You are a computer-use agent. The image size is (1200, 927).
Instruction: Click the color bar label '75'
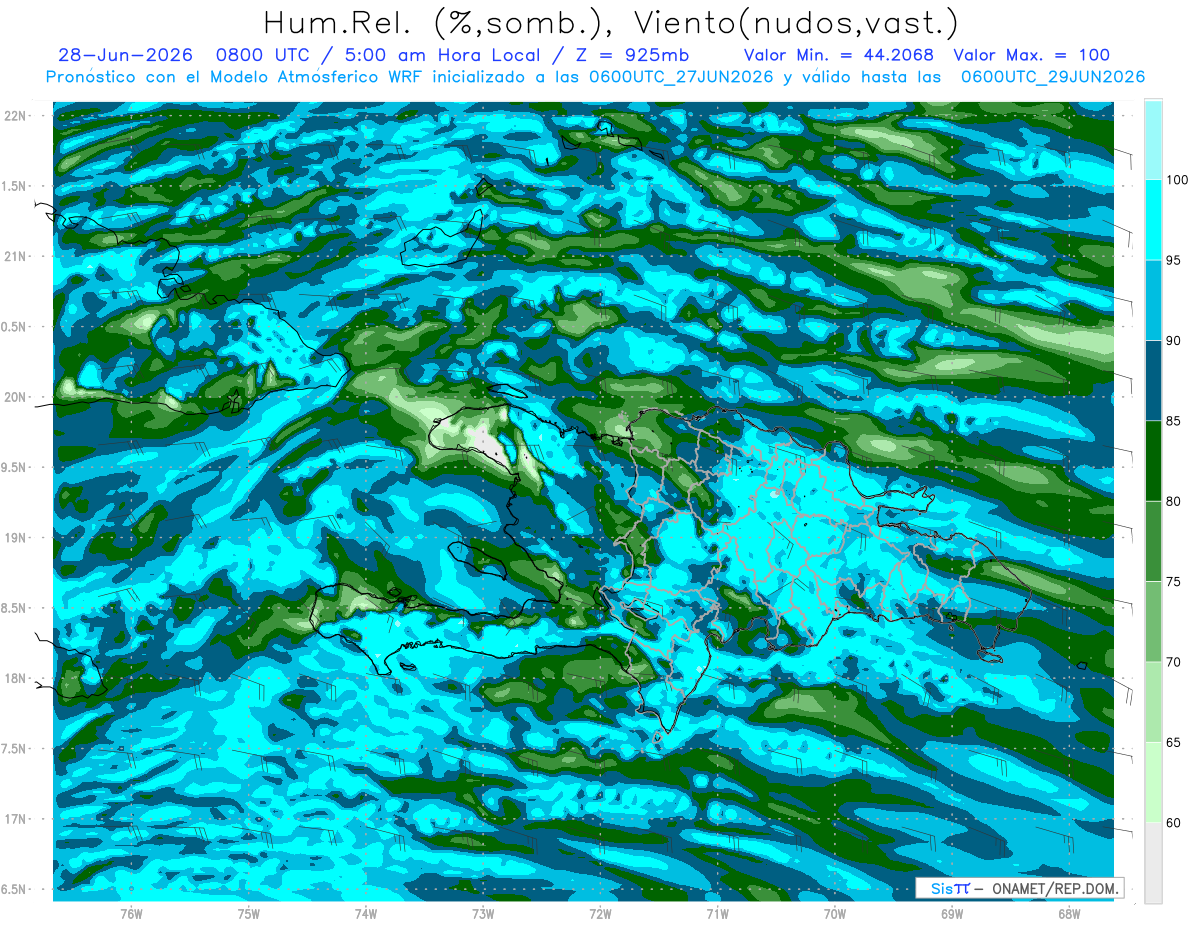pyautogui.click(x=1174, y=582)
